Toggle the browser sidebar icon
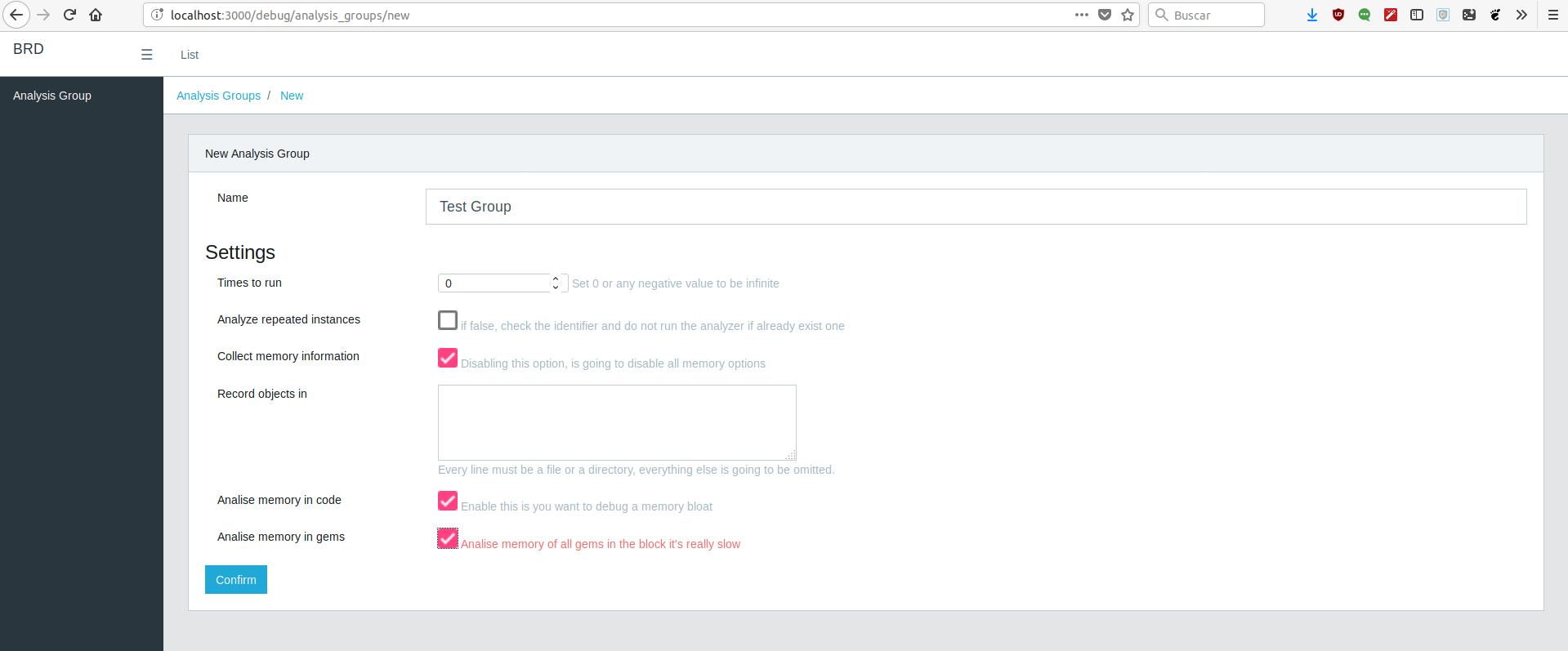This screenshot has width=1568, height=651. [1417, 15]
